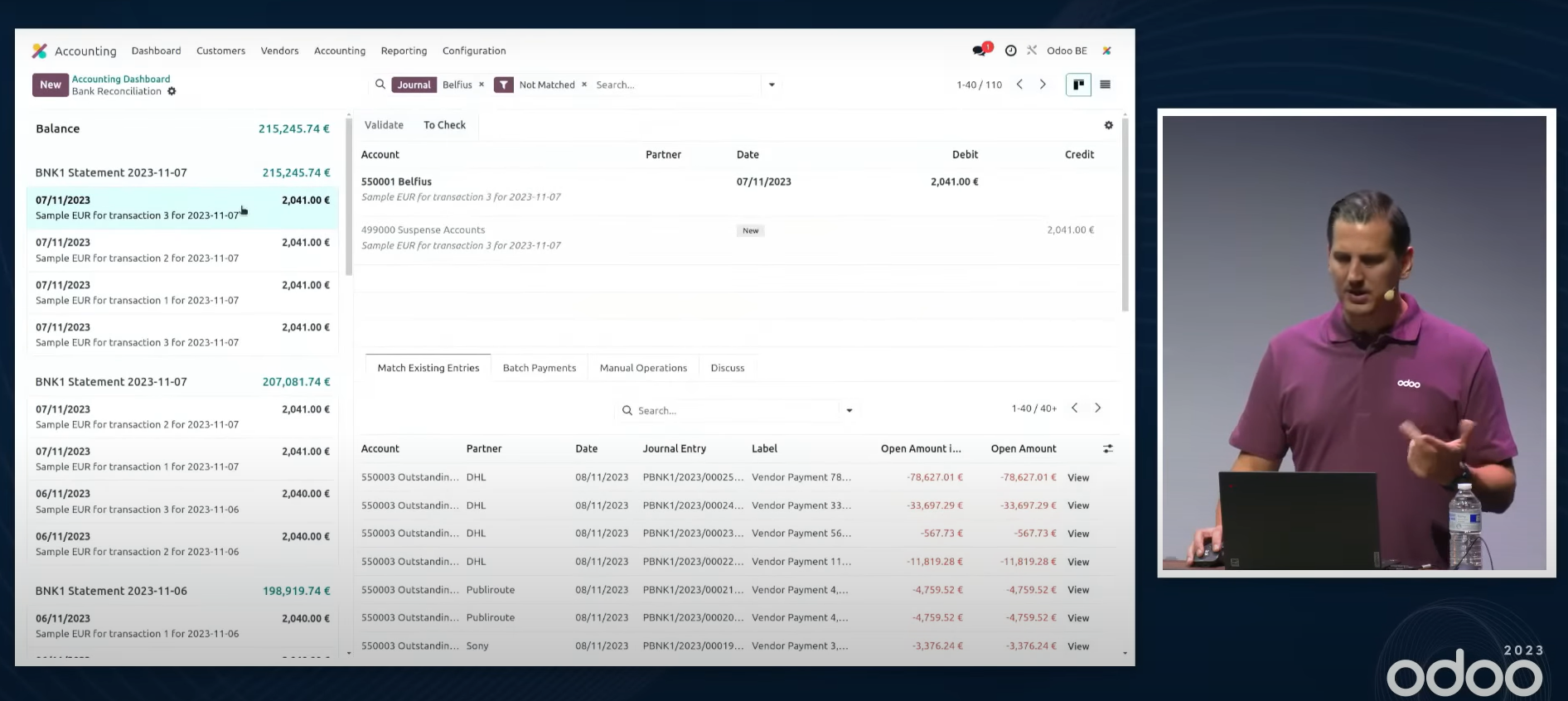Screen dimensions: 1568x701
Task: Click the right panel vertical scrollbar
Action: [1125, 214]
